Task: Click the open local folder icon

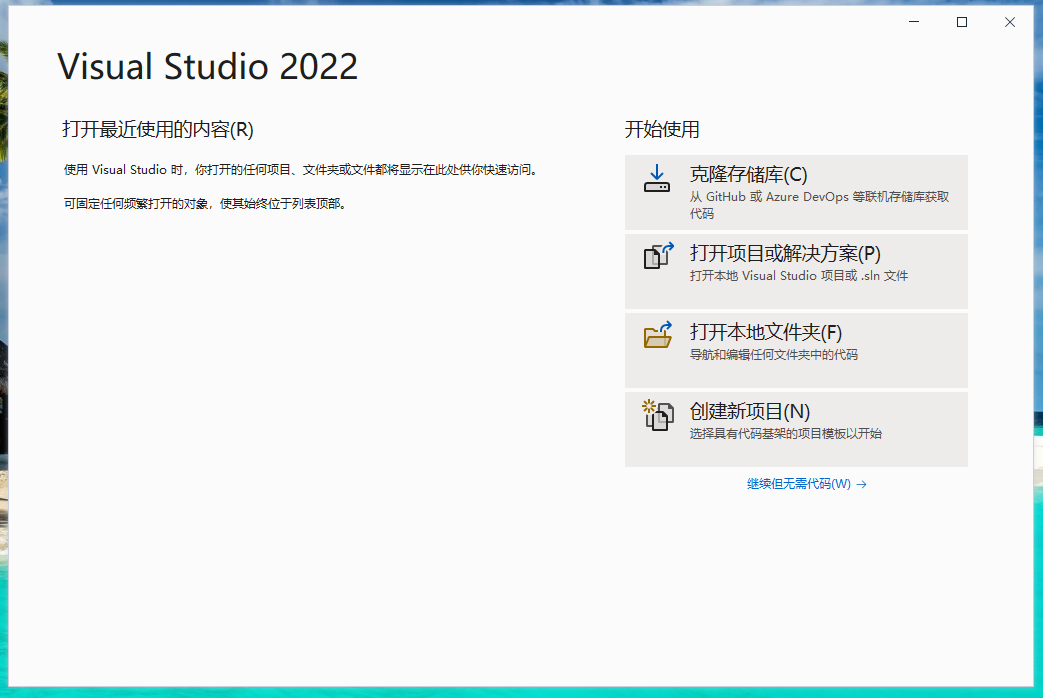Action: (x=658, y=335)
